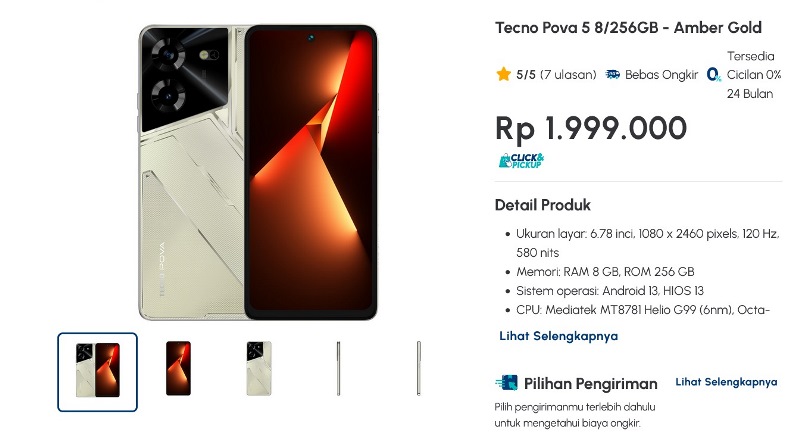Click the Detail Produk heading

(x=542, y=205)
